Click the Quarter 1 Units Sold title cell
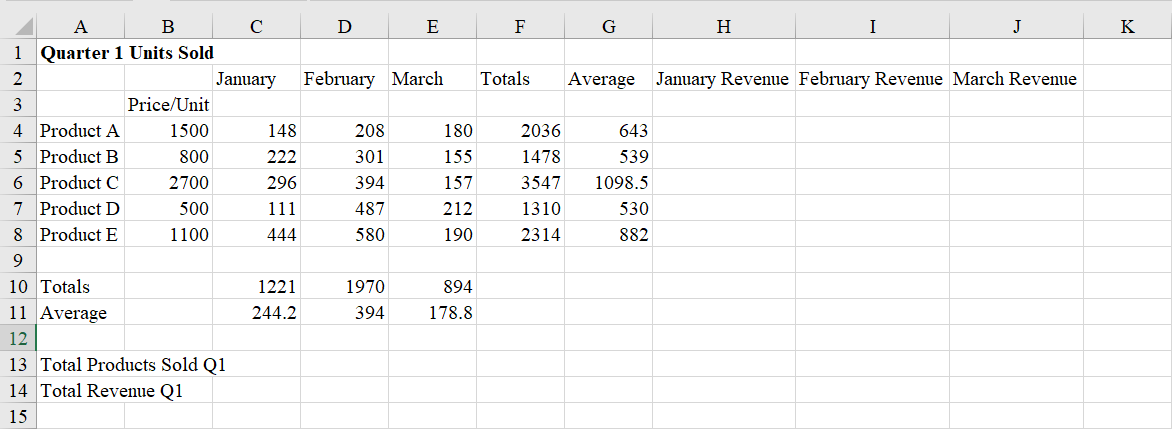Viewport: 1172px width, 429px height. [80, 52]
